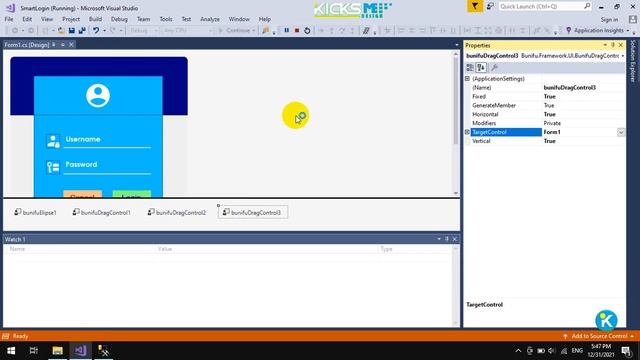
Task: Click the username person icon in form
Action: [53, 141]
